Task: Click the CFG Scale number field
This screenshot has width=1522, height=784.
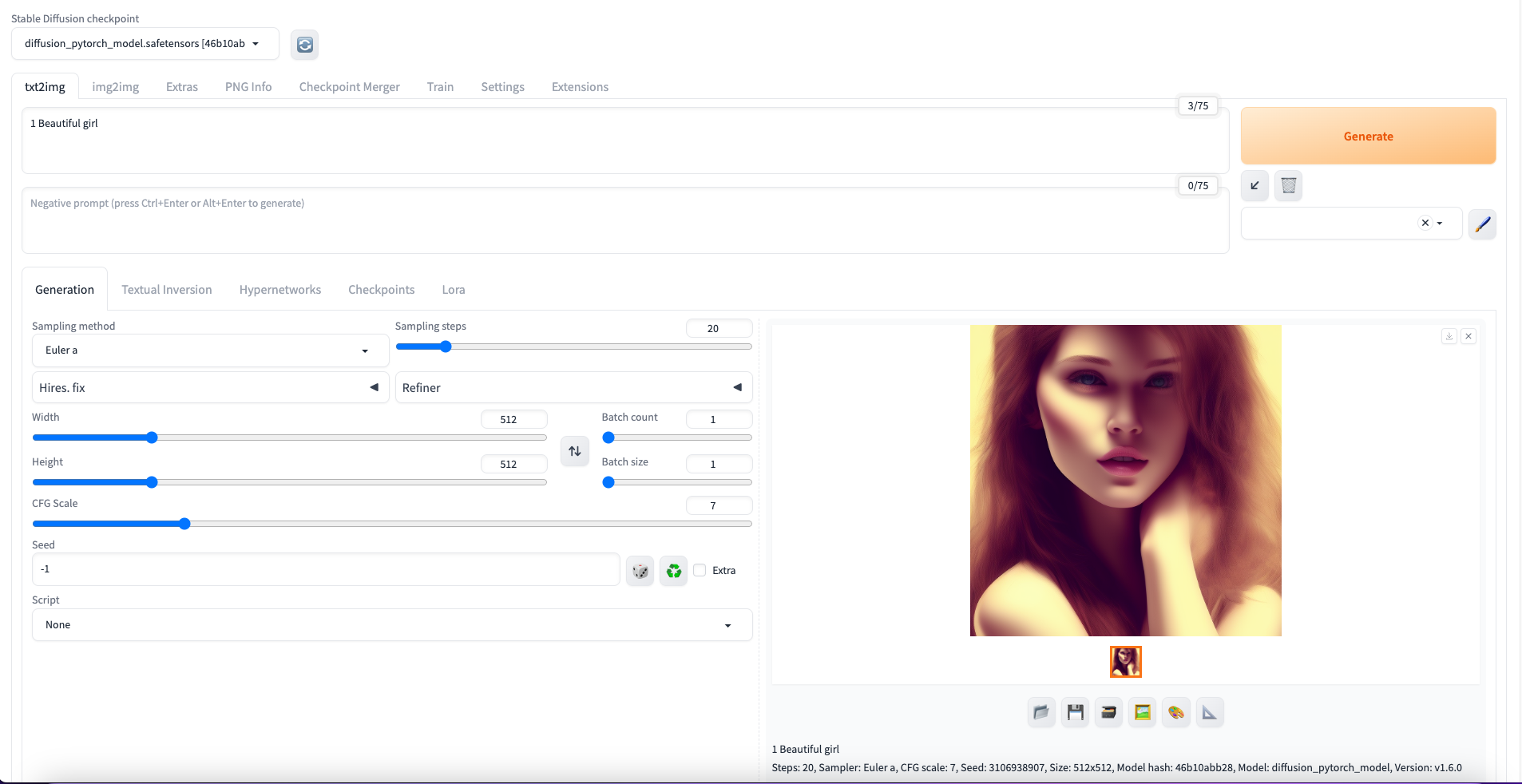Action: [719, 505]
